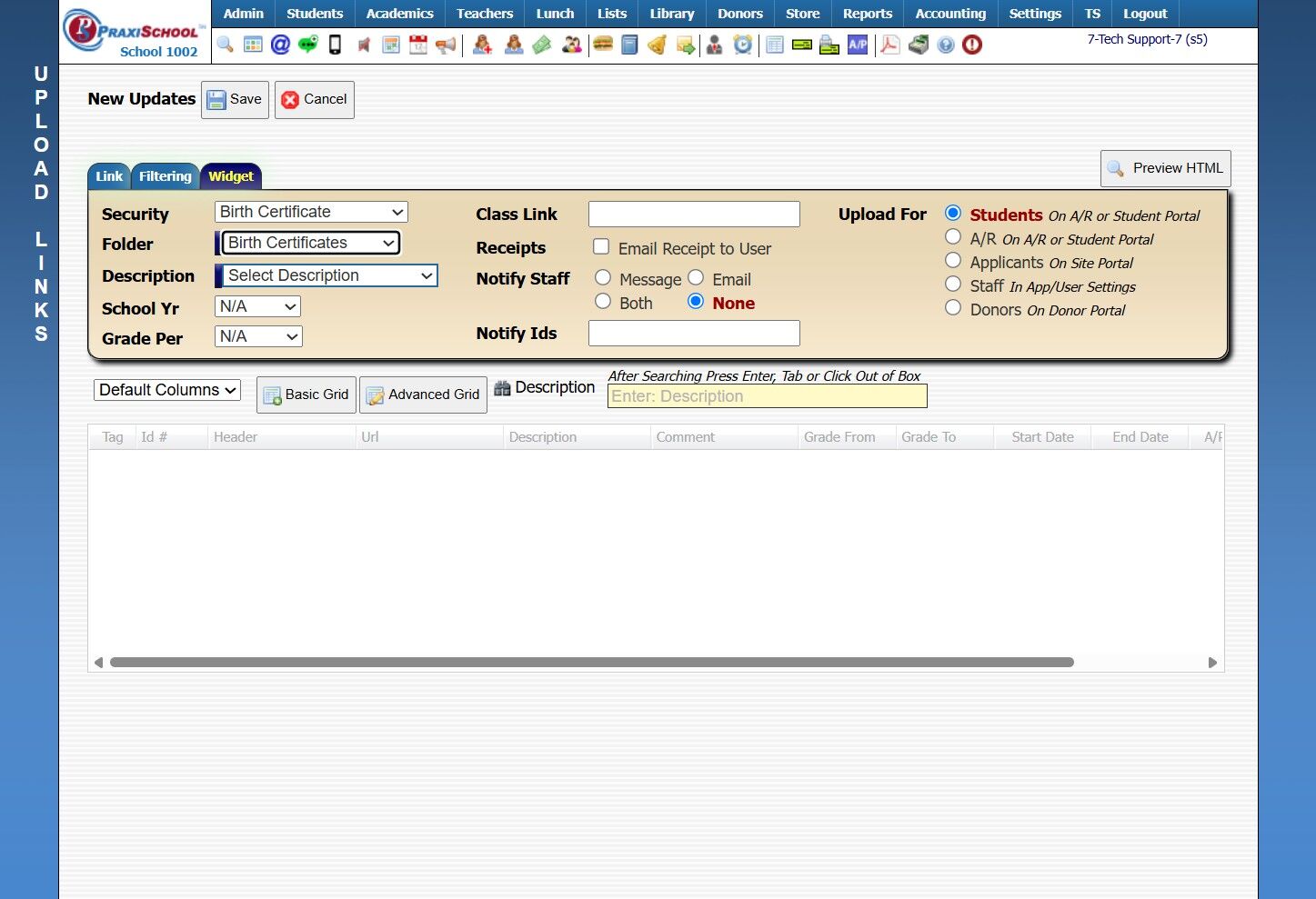Open the Default Columns dropdown

pos(167,390)
